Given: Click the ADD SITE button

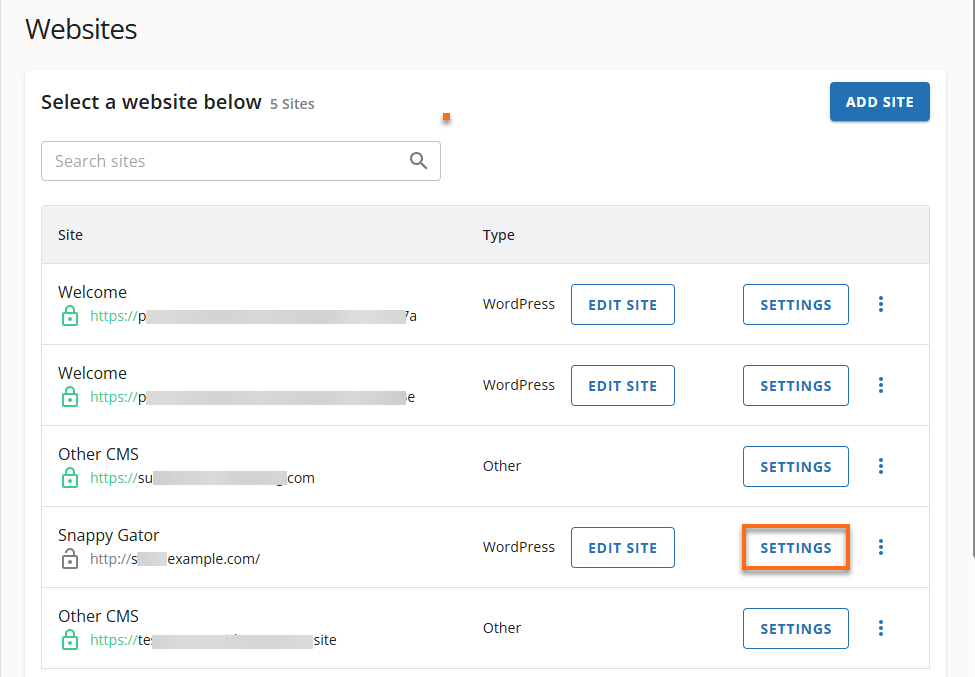Looking at the screenshot, I should [x=879, y=101].
